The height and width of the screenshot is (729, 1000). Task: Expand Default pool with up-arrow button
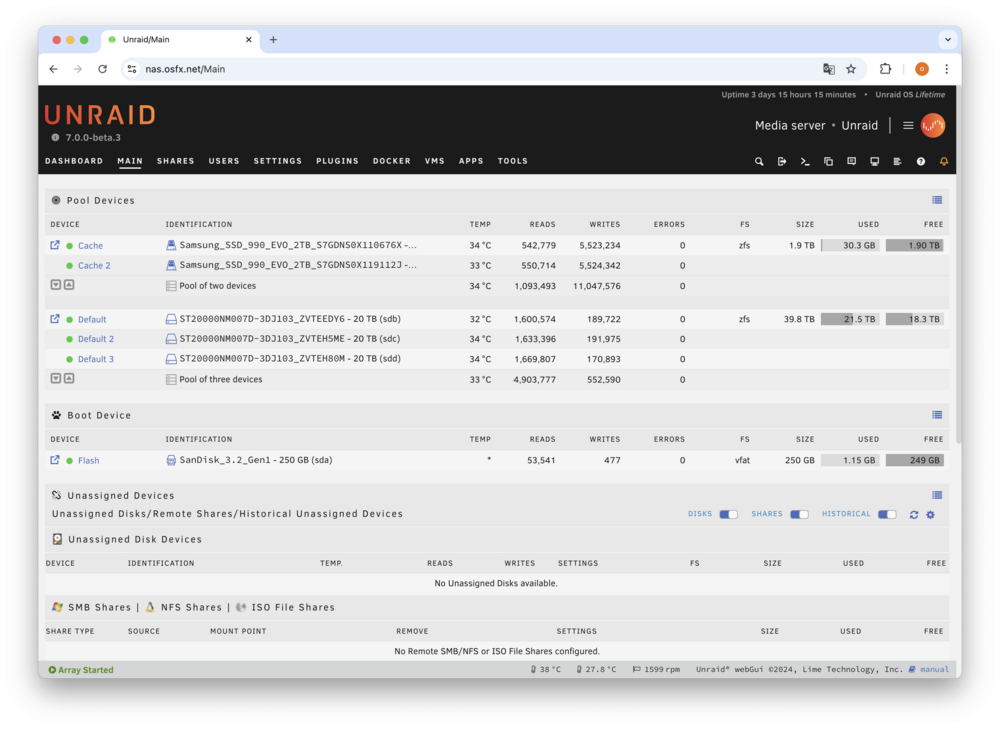click(x=69, y=379)
